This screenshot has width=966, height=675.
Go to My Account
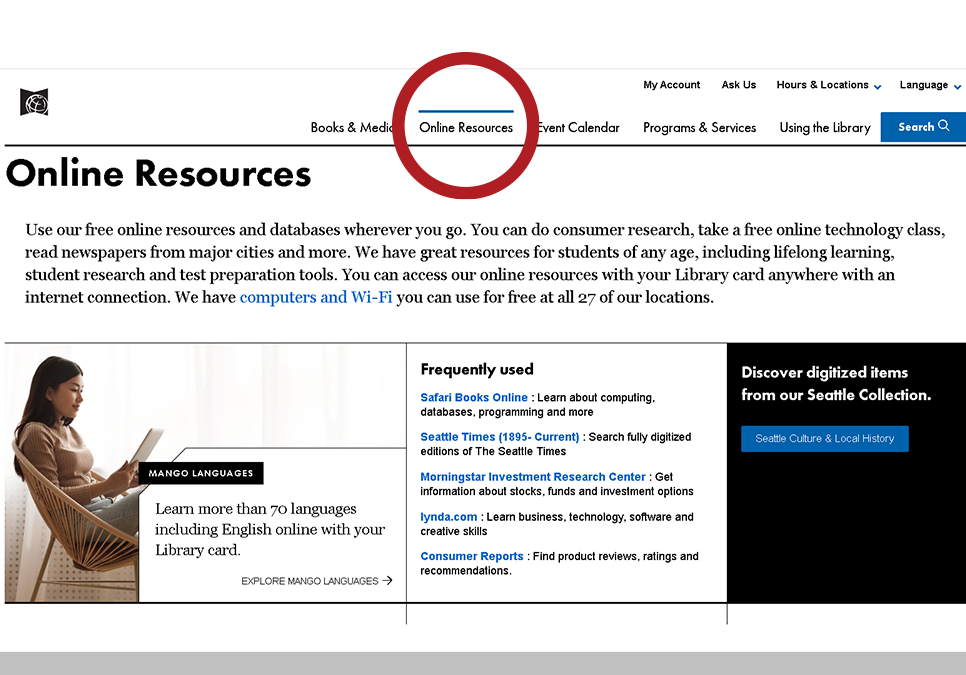coord(671,85)
